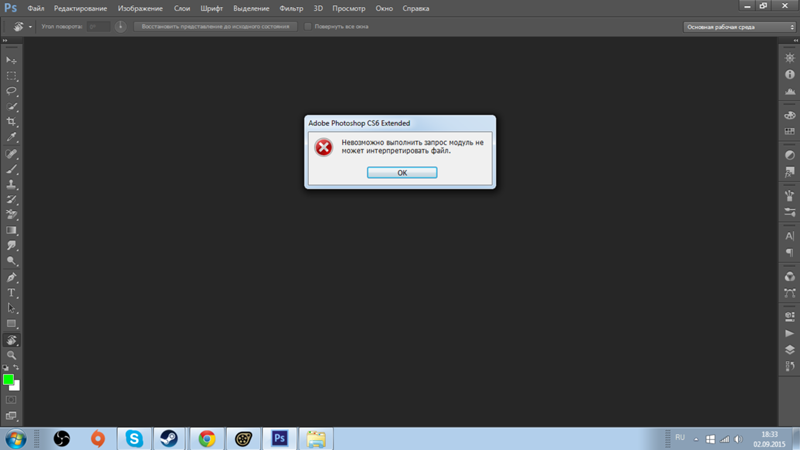800x450 pixels.
Task: Change the screen mode
Action: (11, 416)
